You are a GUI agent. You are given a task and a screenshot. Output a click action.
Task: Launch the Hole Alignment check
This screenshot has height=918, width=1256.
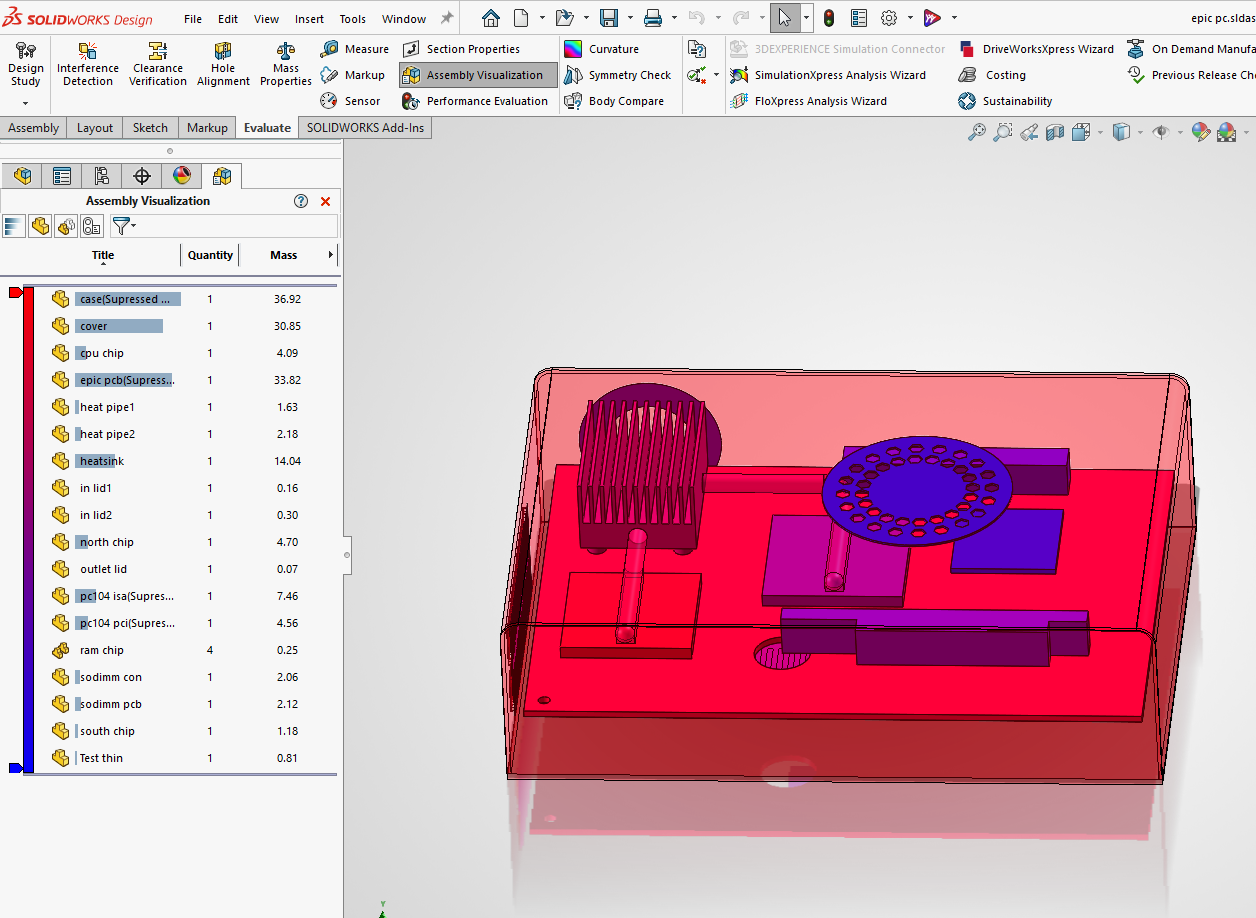tap(223, 64)
